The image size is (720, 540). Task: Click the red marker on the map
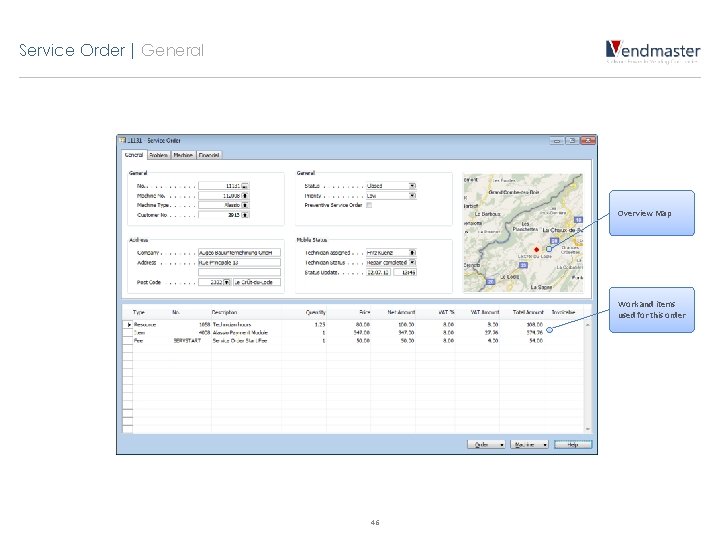click(x=536, y=249)
